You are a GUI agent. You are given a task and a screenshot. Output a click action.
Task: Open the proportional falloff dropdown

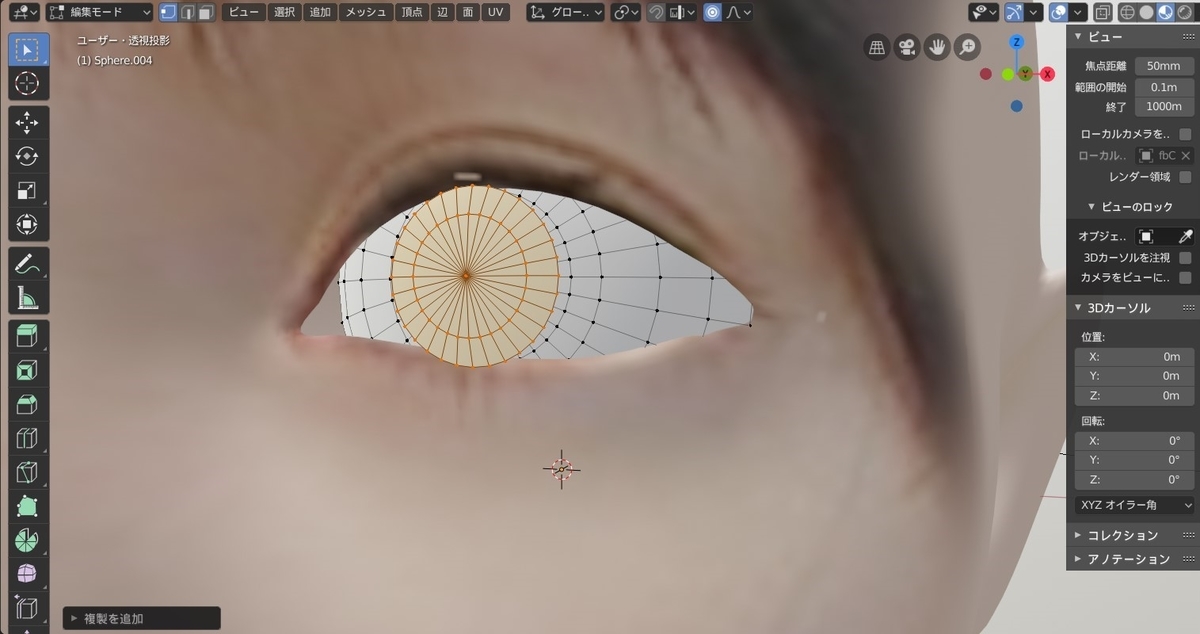click(x=739, y=13)
